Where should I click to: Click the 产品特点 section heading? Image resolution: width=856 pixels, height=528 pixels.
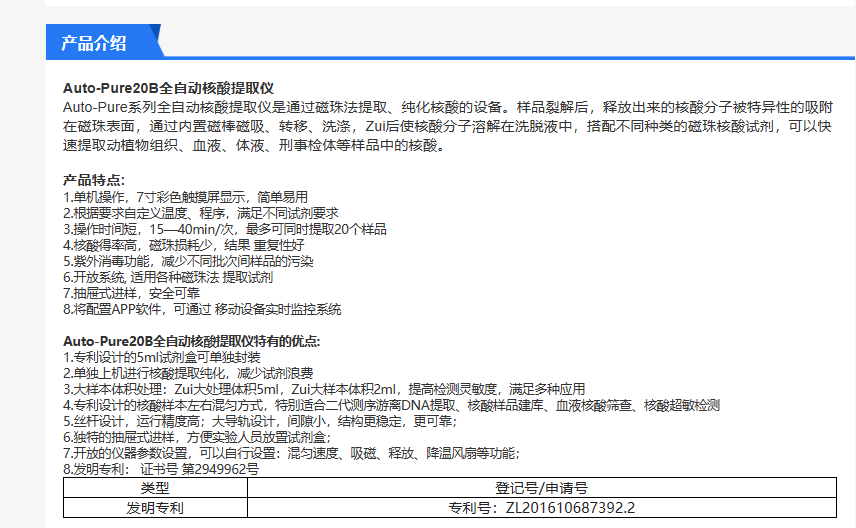click(x=94, y=180)
